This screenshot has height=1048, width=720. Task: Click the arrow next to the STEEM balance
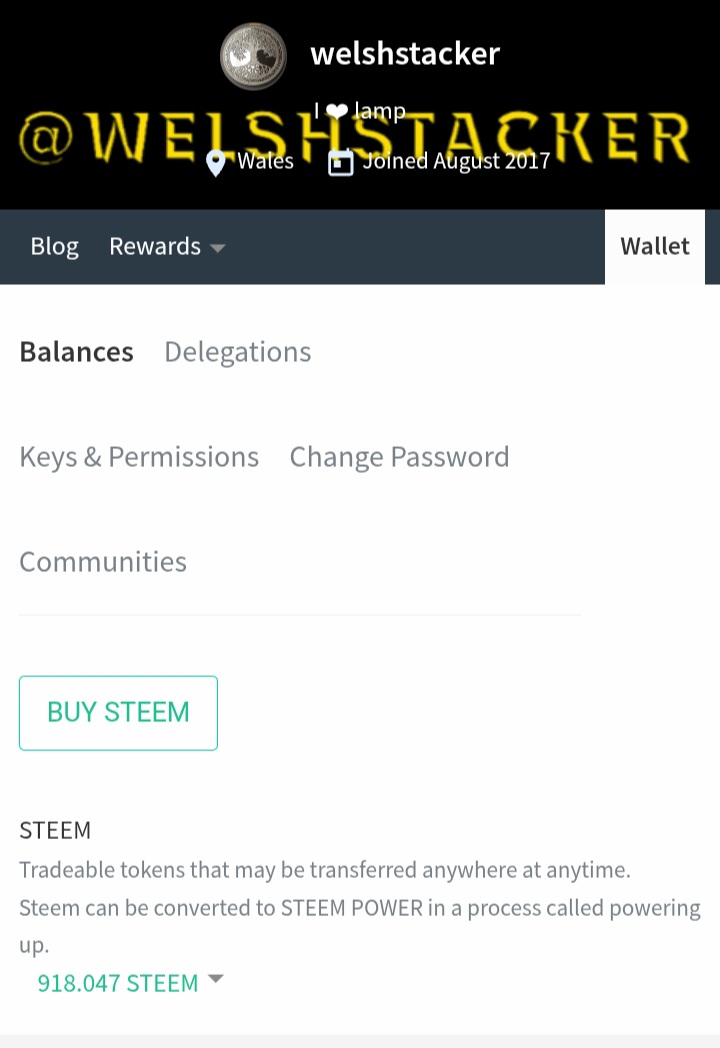215,980
